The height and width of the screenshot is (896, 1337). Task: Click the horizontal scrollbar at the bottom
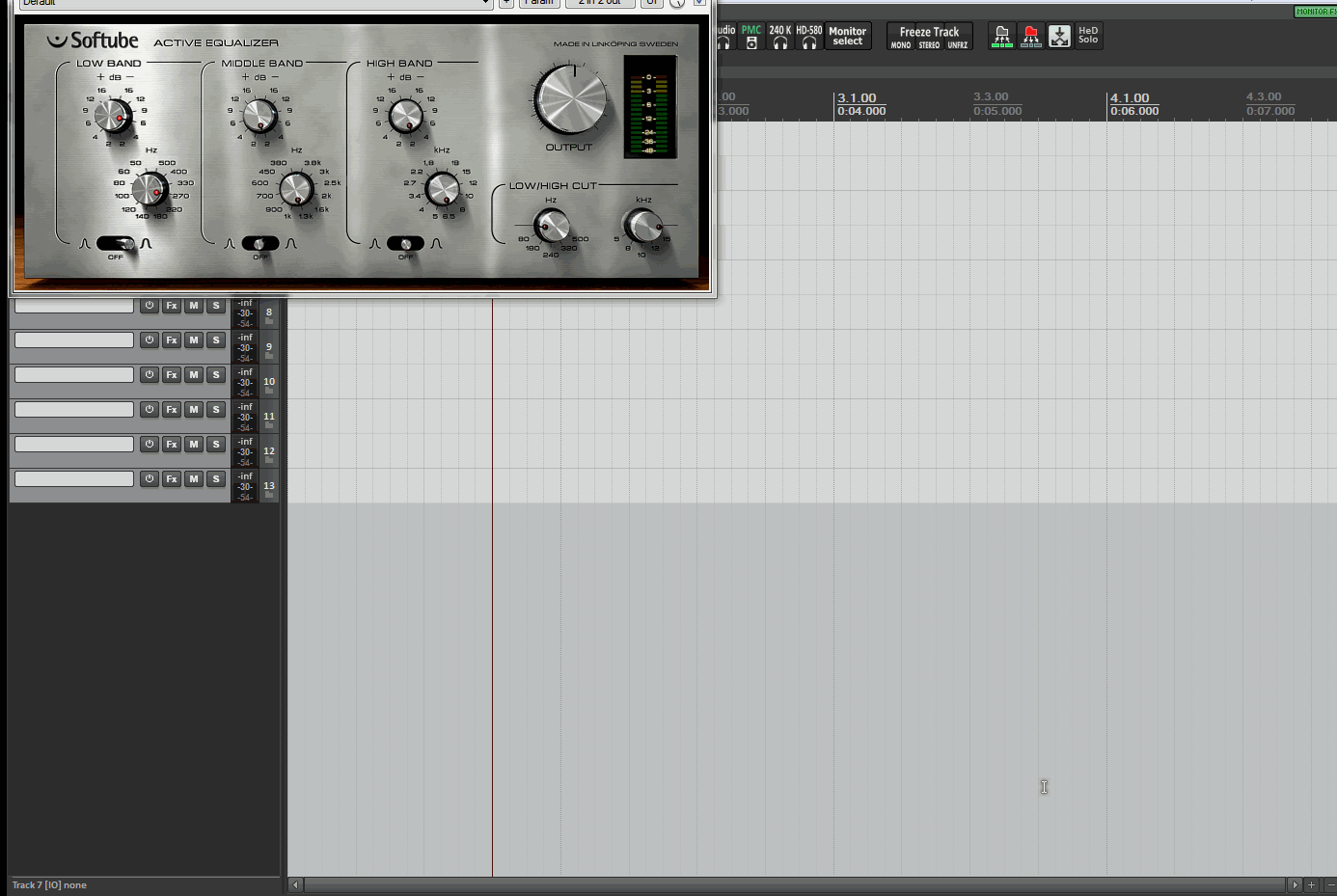tap(795, 884)
